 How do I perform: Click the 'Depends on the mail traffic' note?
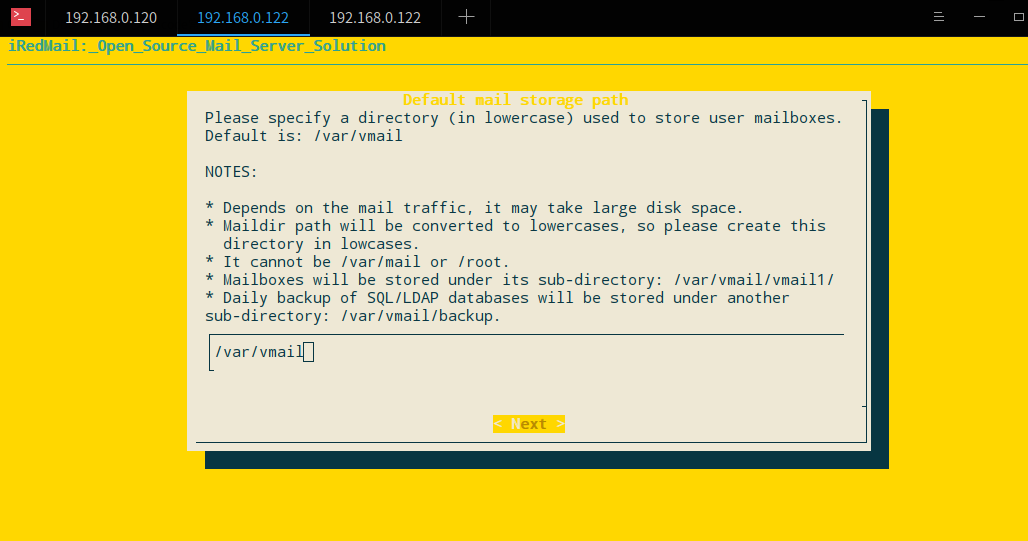[x=474, y=208]
